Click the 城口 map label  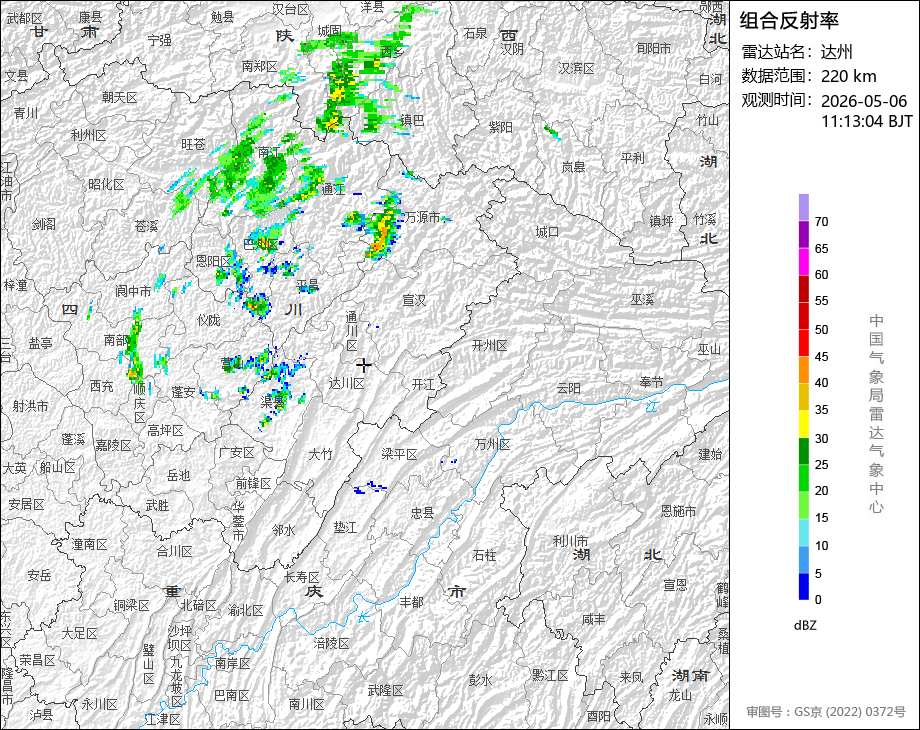tap(547, 232)
